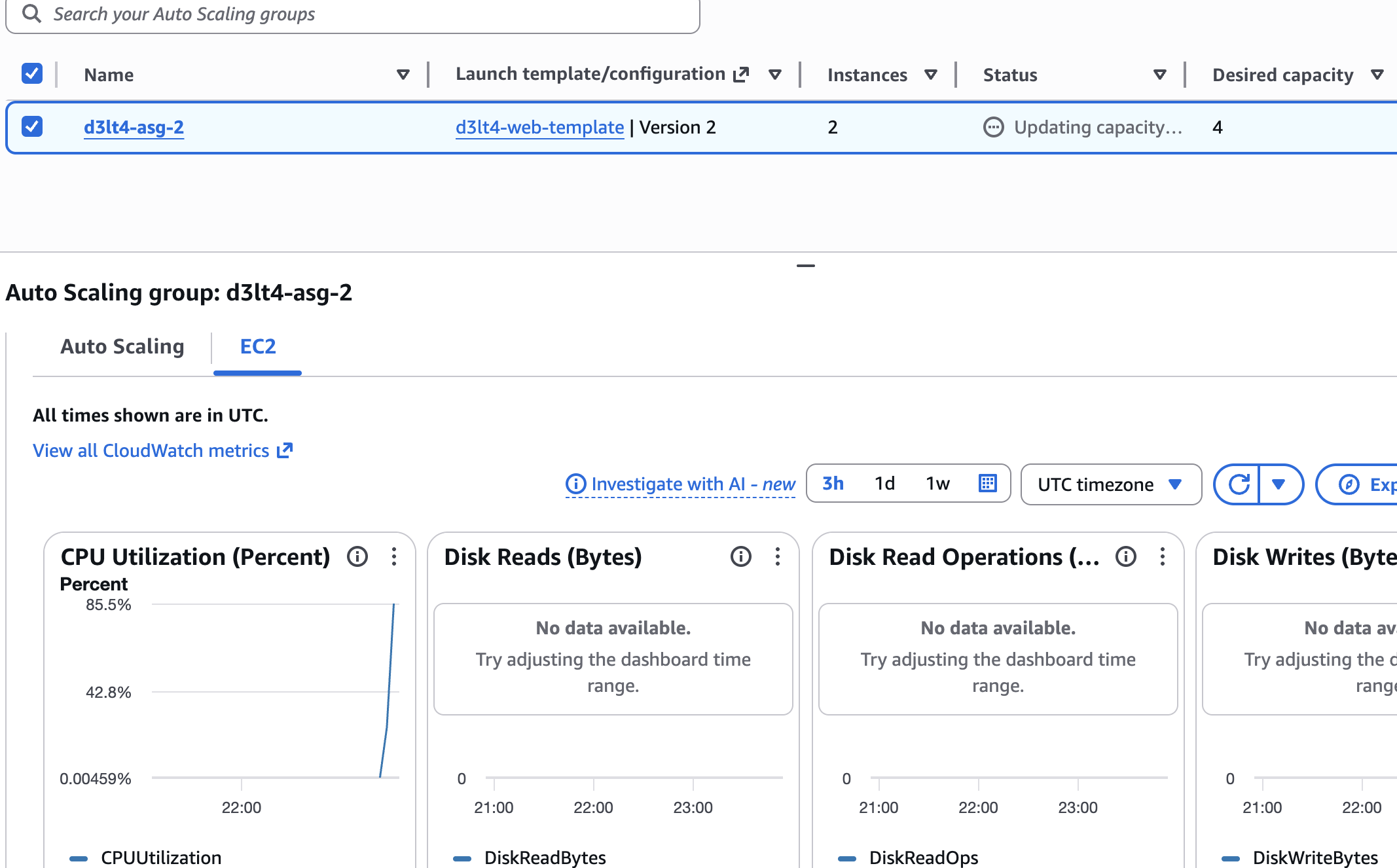
Task: Select the 1d time range option
Action: pyautogui.click(x=884, y=484)
